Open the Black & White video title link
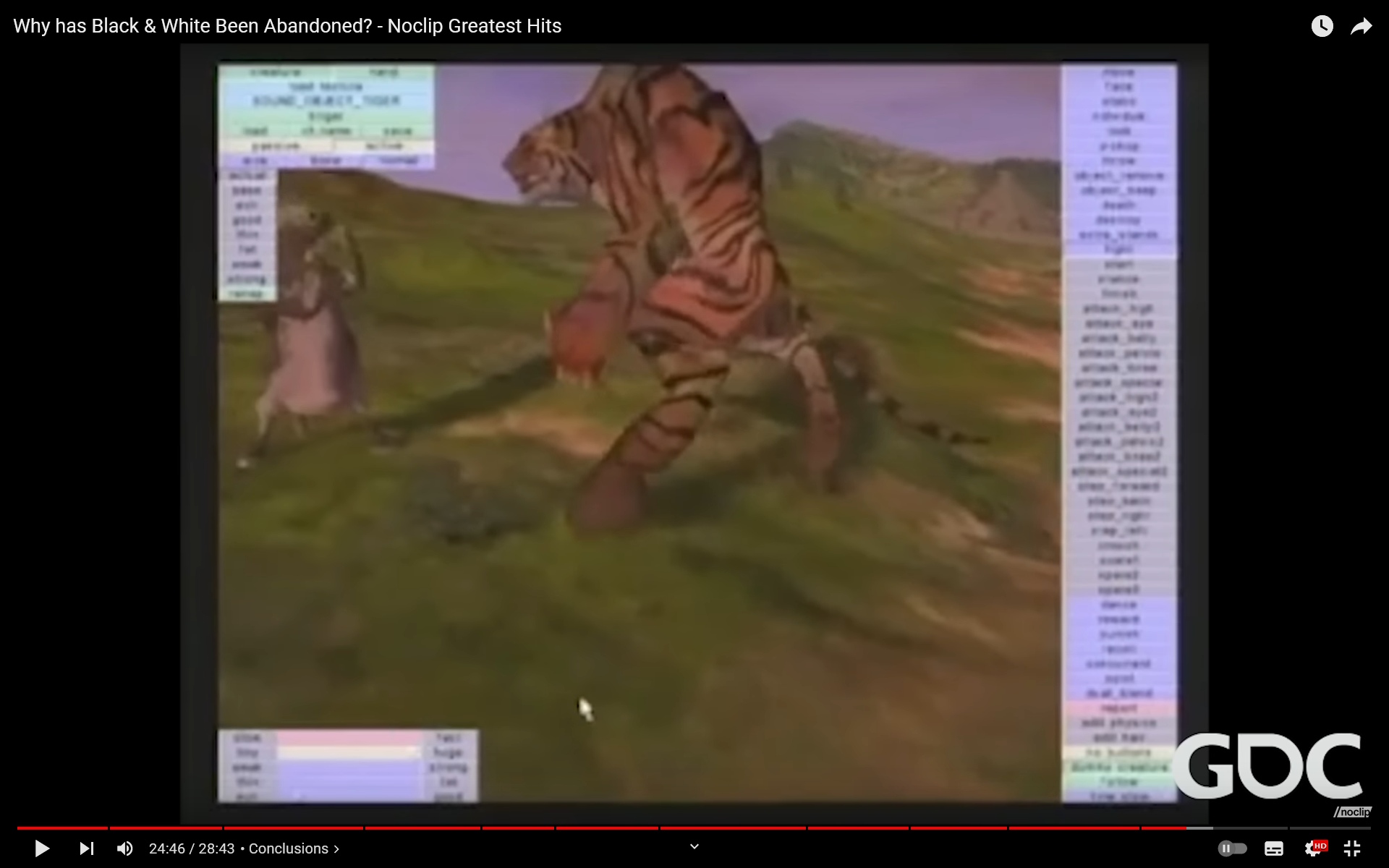The height and width of the screenshot is (868, 1389). 287,26
